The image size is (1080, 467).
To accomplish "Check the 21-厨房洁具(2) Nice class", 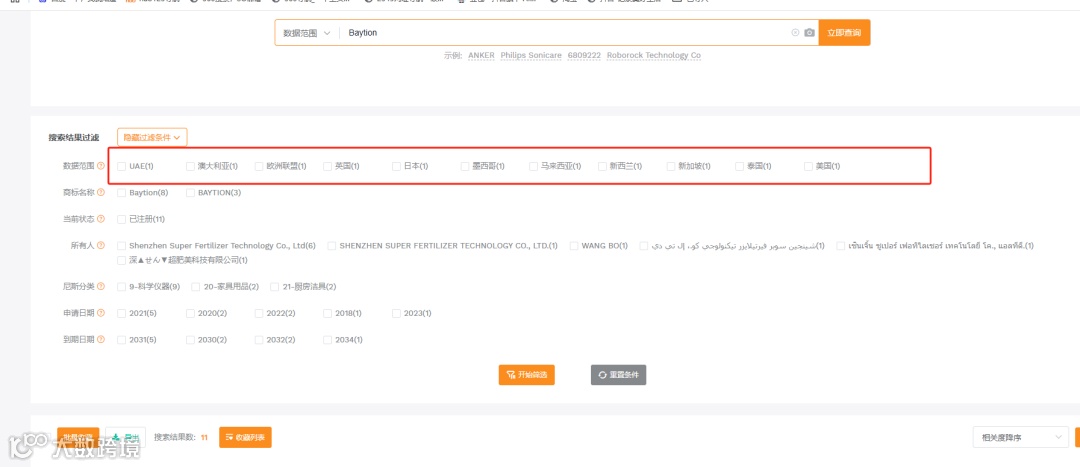I will 275,286.
